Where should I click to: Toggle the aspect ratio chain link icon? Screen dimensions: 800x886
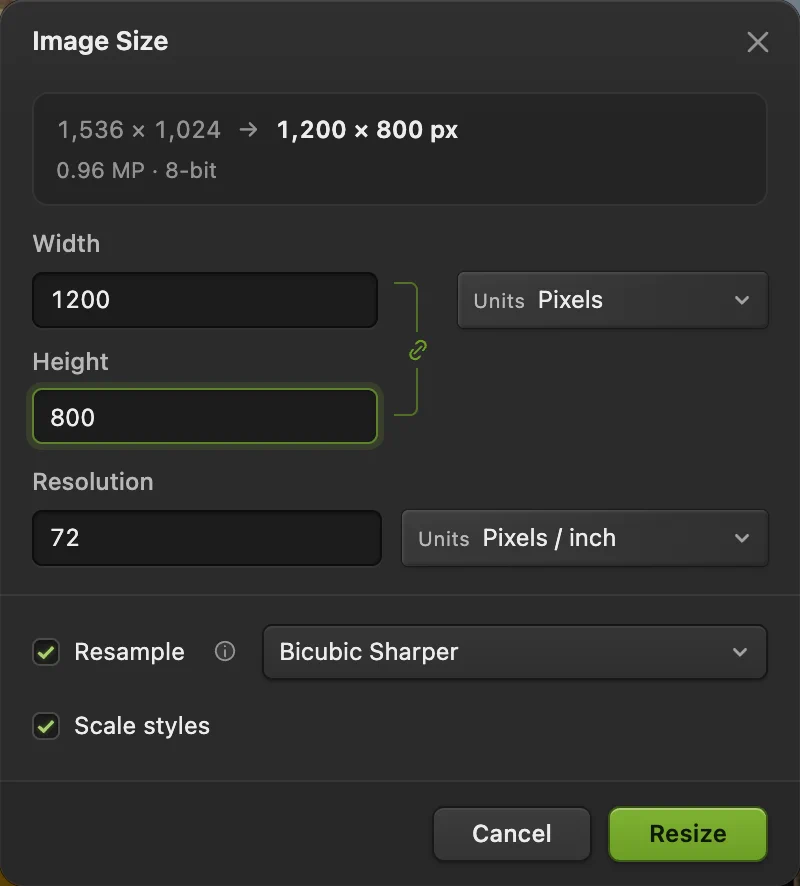coord(418,350)
